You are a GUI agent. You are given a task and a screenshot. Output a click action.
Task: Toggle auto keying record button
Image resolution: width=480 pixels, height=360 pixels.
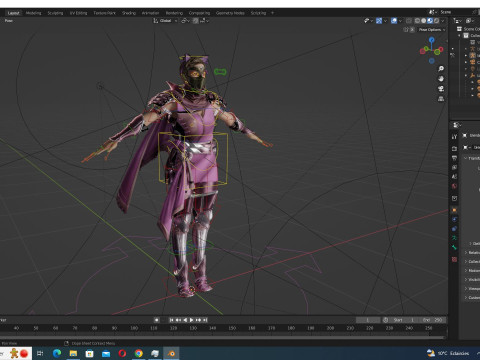[157, 320]
